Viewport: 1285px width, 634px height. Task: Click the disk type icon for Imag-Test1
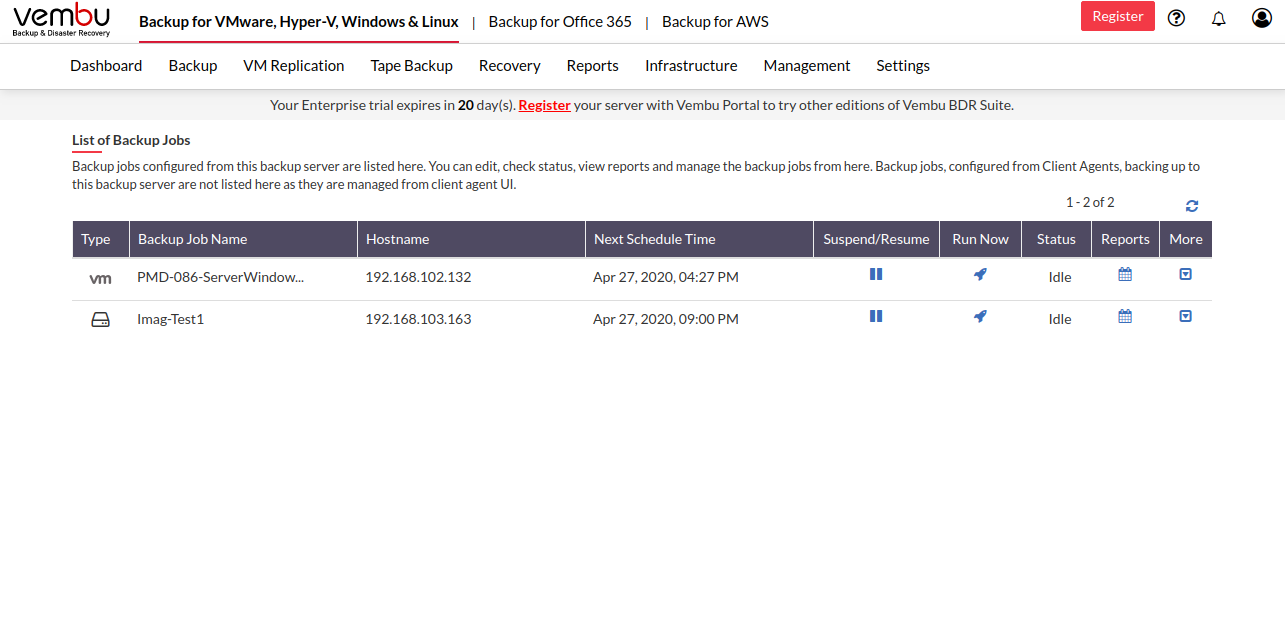click(x=101, y=320)
